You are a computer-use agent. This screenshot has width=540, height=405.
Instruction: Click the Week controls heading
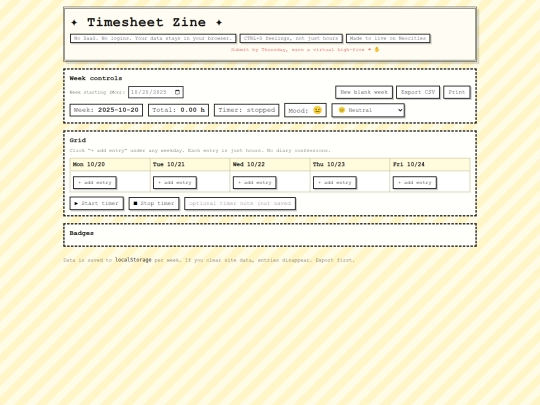96,78
